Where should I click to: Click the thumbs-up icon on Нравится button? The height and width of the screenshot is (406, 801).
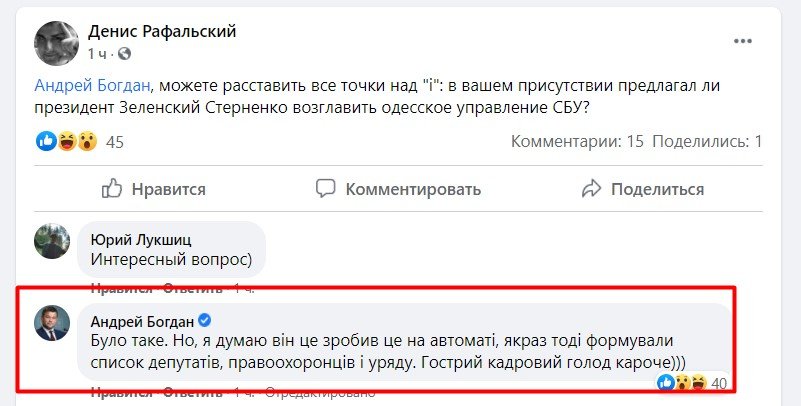114,188
